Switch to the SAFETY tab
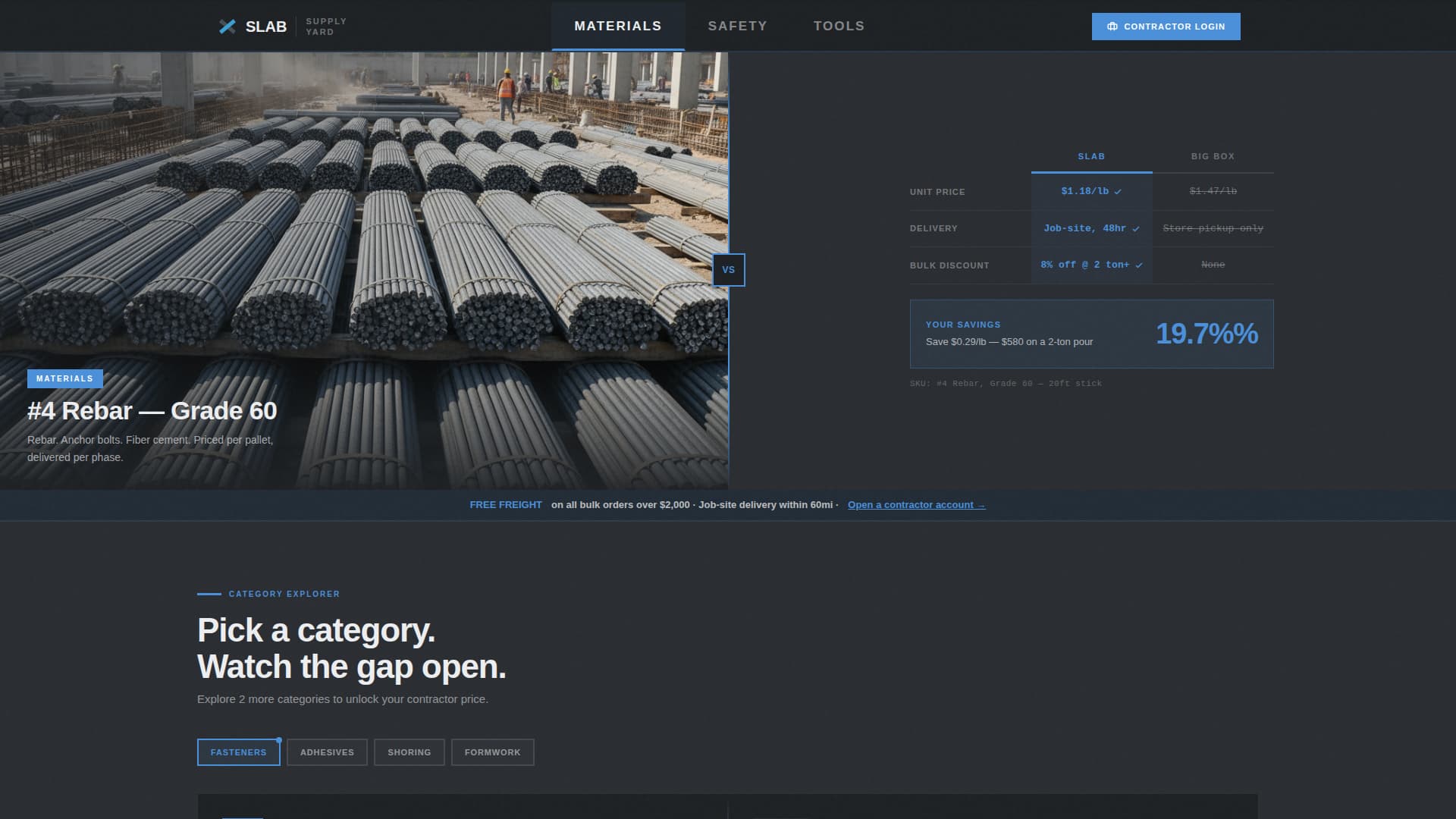The width and height of the screenshot is (1456, 819). 737,25
